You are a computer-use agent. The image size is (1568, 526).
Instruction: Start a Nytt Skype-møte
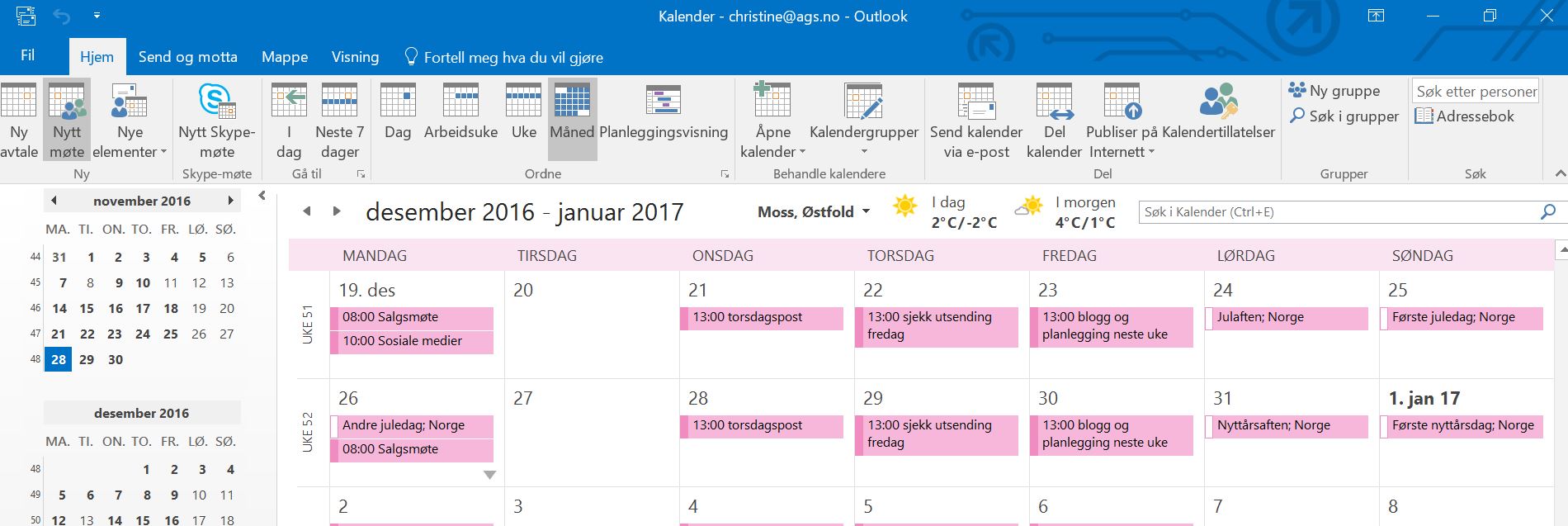point(217,121)
